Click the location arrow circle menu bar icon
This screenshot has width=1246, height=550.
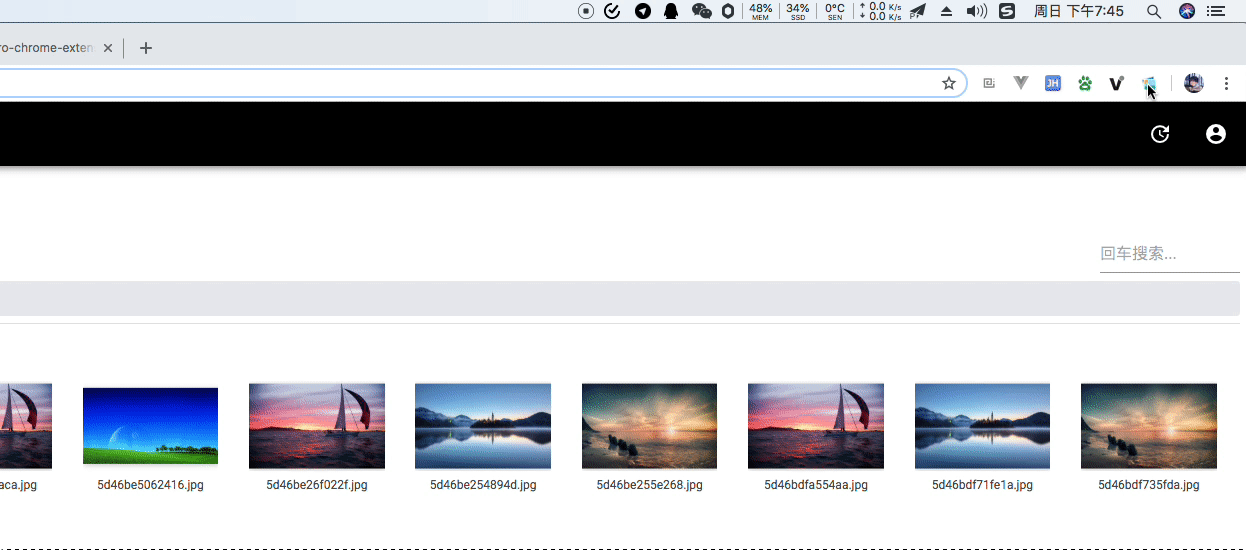[643, 11]
